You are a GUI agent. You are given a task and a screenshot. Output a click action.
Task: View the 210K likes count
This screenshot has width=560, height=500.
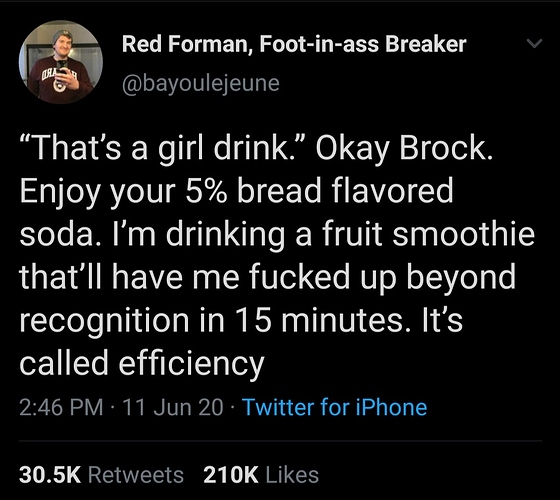231,475
